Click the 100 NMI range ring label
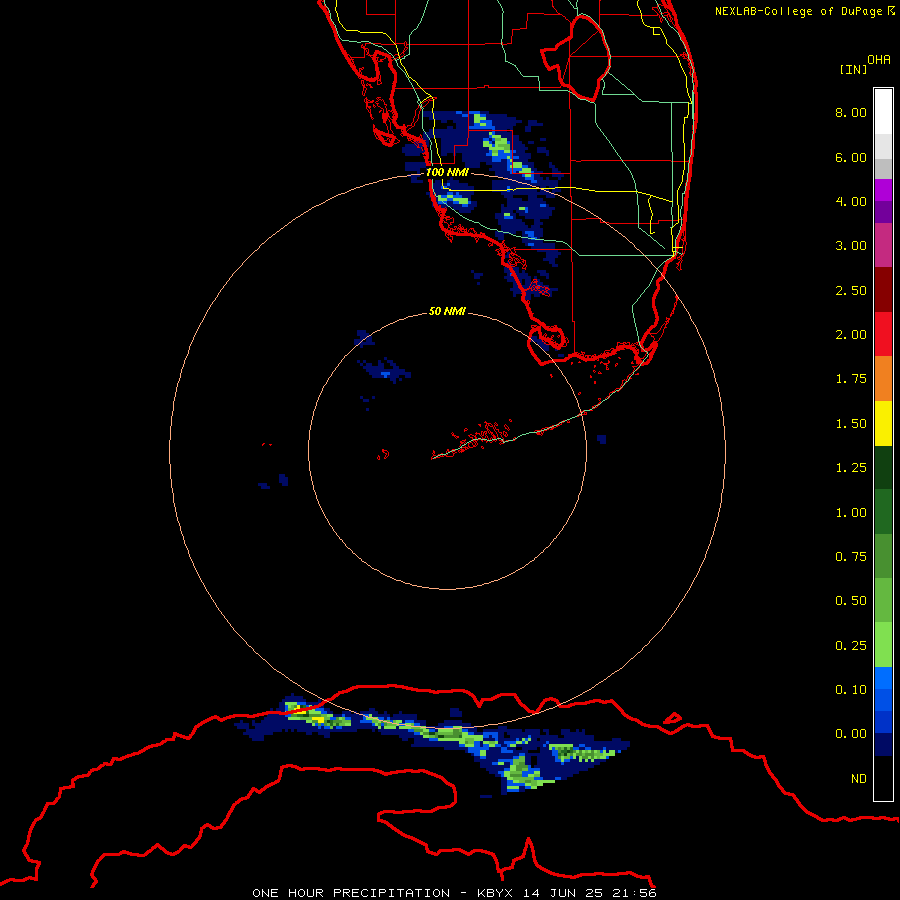The width and height of the screenshot is (900, 900). 447,172
